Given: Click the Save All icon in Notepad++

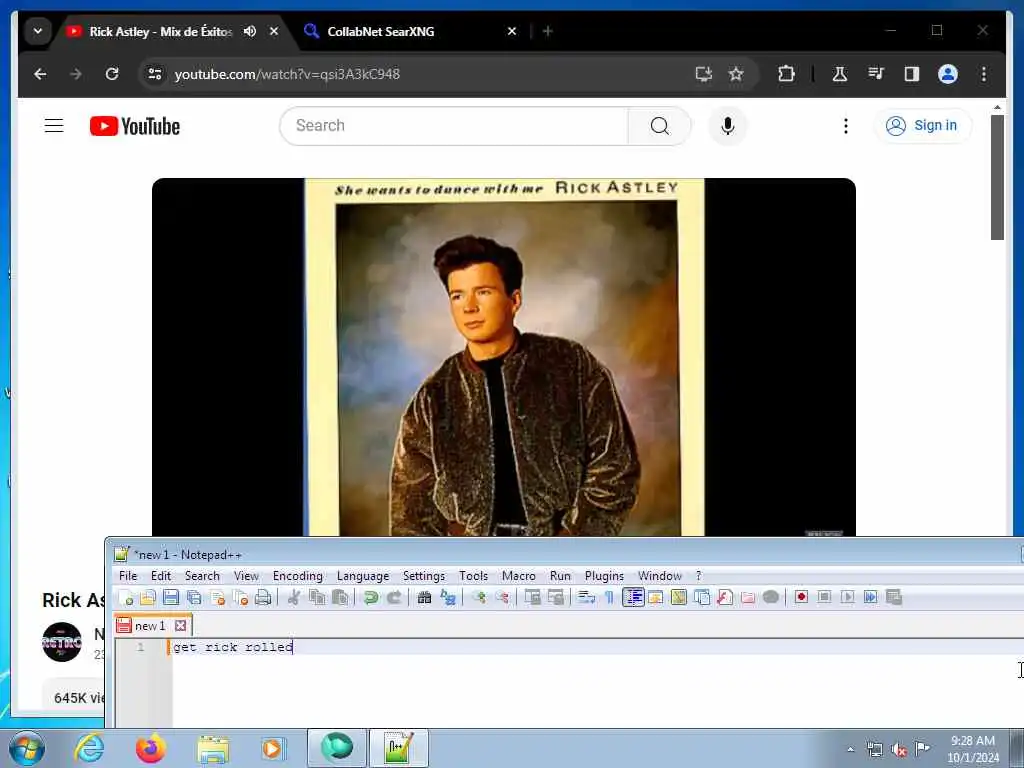Looking at the screenshot, I should point(194,597).
